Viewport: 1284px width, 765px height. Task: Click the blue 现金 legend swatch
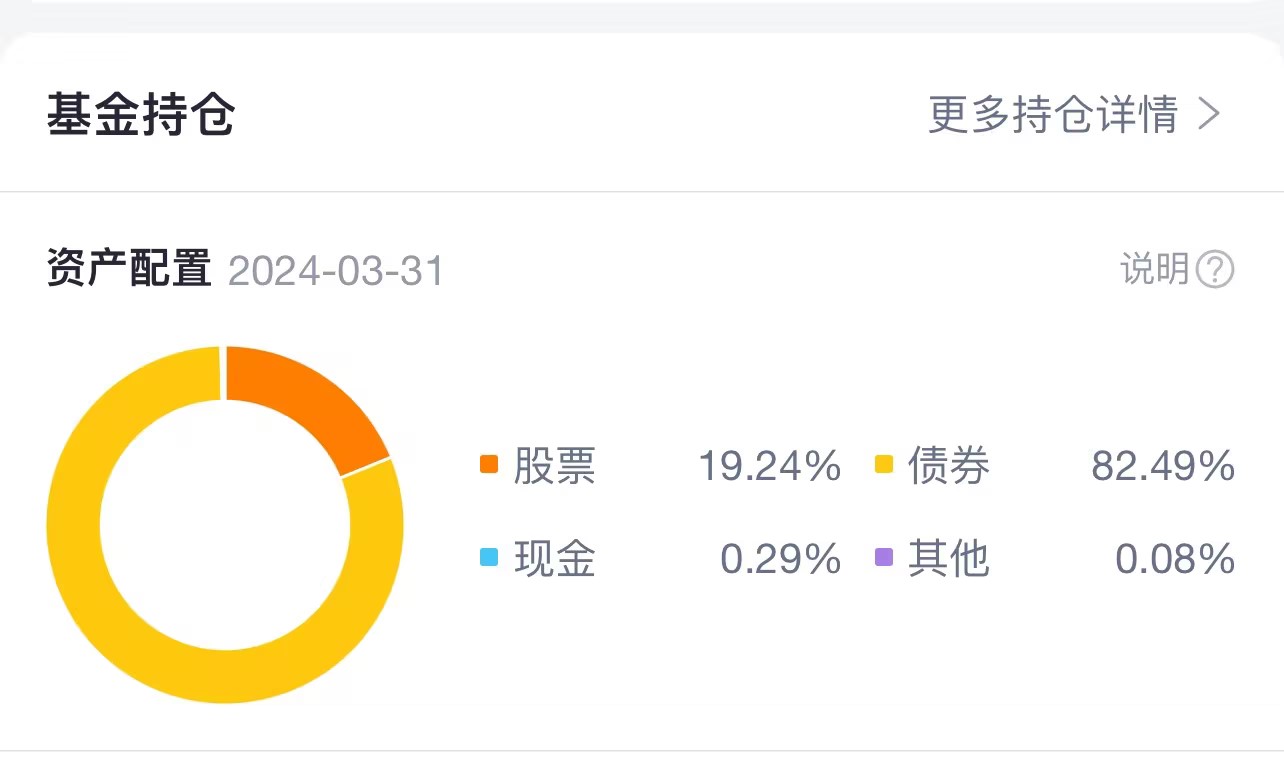(x=489, y=557)
